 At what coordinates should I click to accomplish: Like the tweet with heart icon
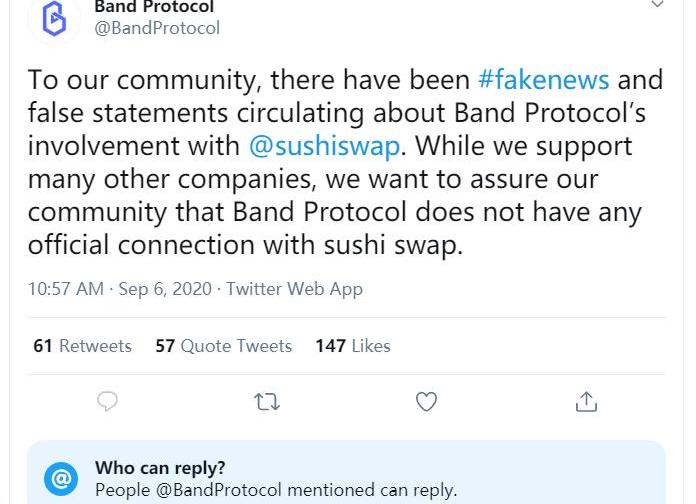click(x=426, y=402)
